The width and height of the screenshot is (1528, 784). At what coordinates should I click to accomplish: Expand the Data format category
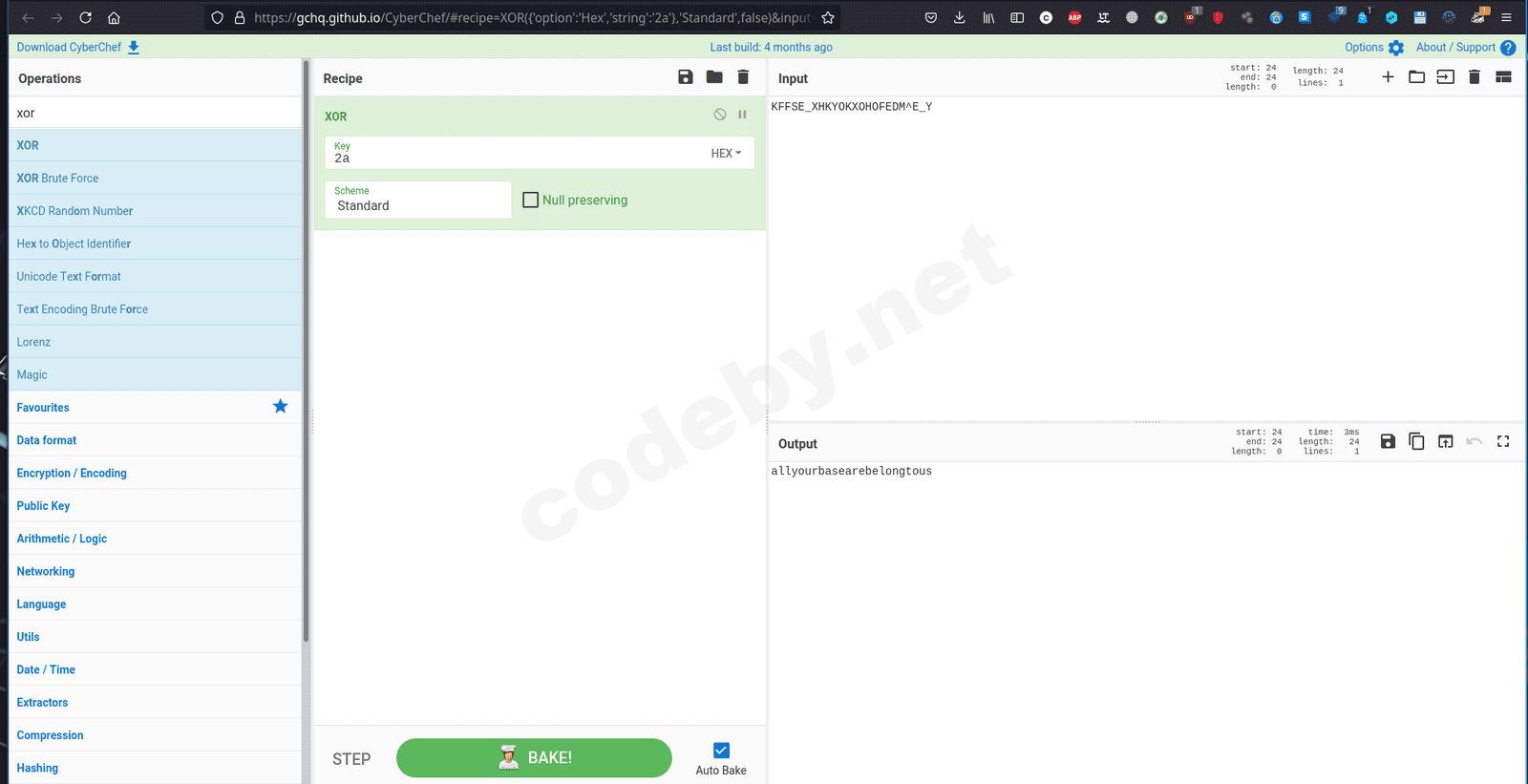coord(155,440)
